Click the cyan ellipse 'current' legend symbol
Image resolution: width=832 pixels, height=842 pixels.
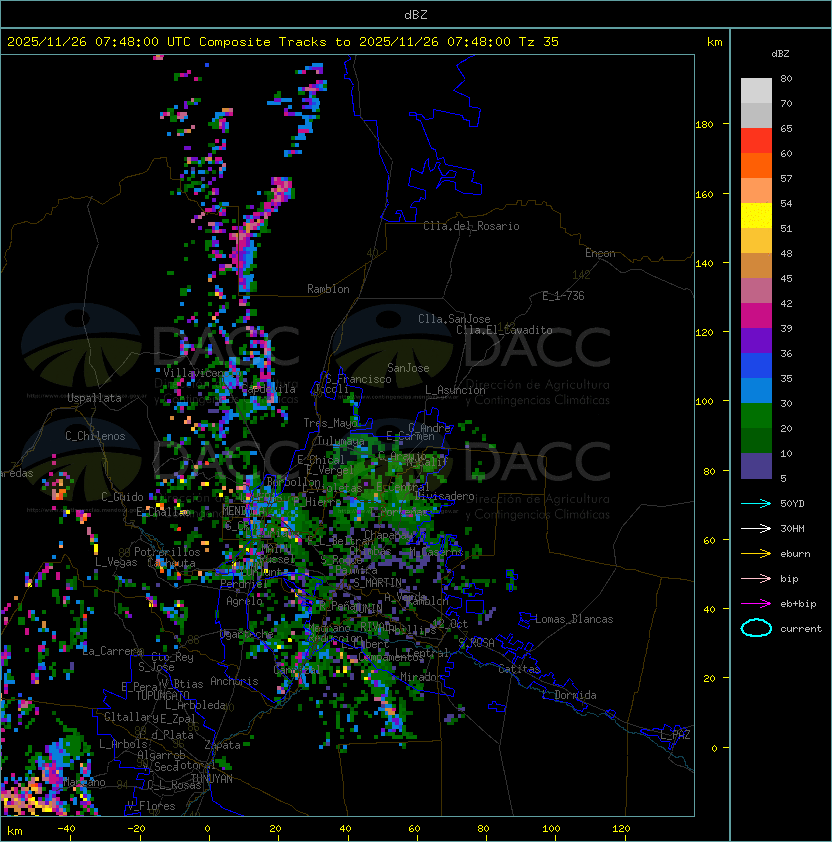756,628
